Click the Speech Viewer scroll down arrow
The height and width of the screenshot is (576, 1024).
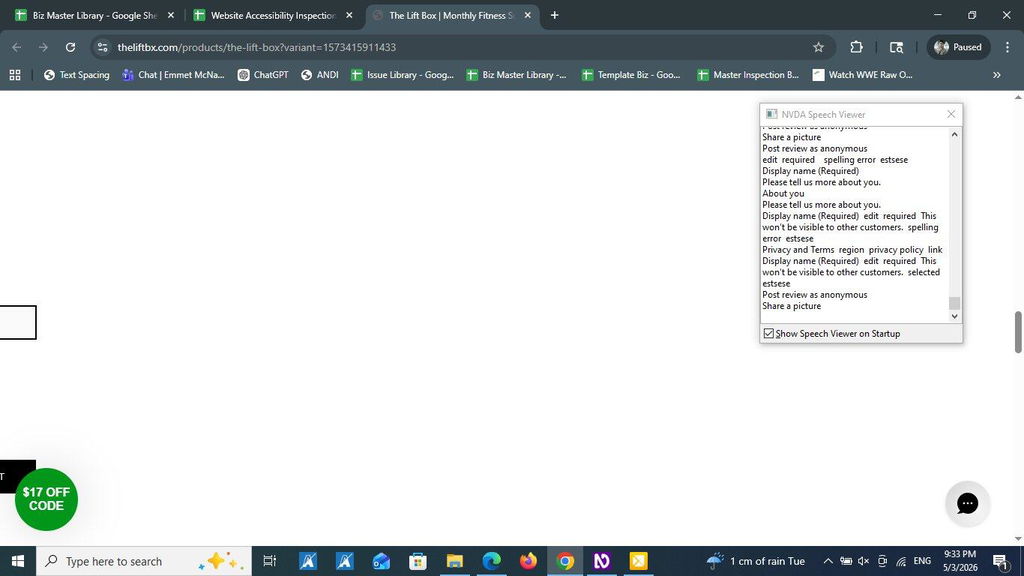pos(954,317)
